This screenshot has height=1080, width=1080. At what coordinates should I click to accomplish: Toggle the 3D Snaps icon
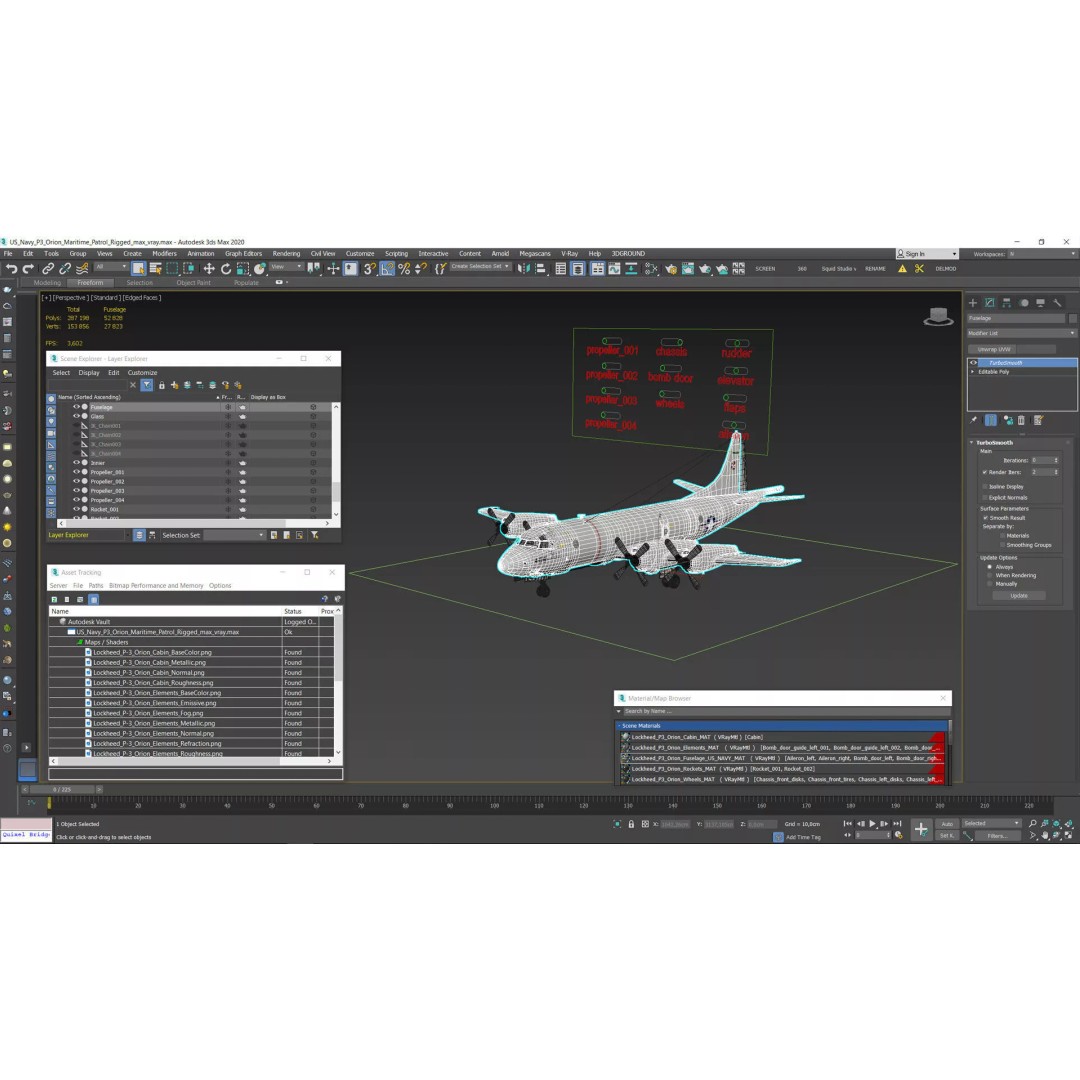pos(369,269)
